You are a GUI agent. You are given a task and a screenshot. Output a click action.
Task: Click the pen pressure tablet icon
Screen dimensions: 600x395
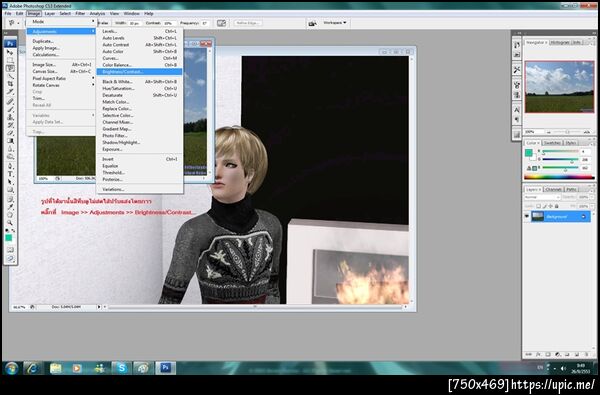[221, 23]
